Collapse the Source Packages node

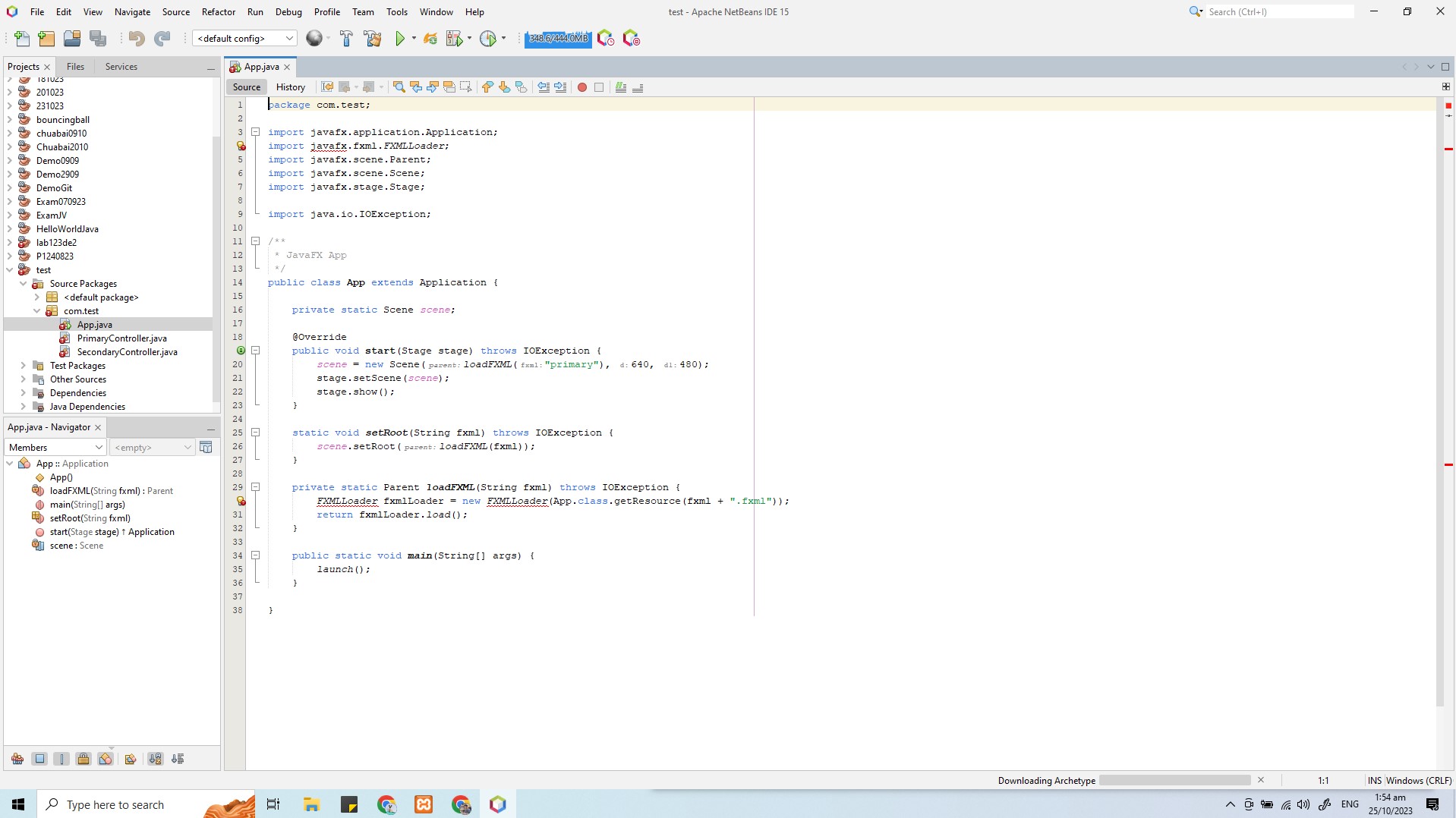[x=24, y=284]
